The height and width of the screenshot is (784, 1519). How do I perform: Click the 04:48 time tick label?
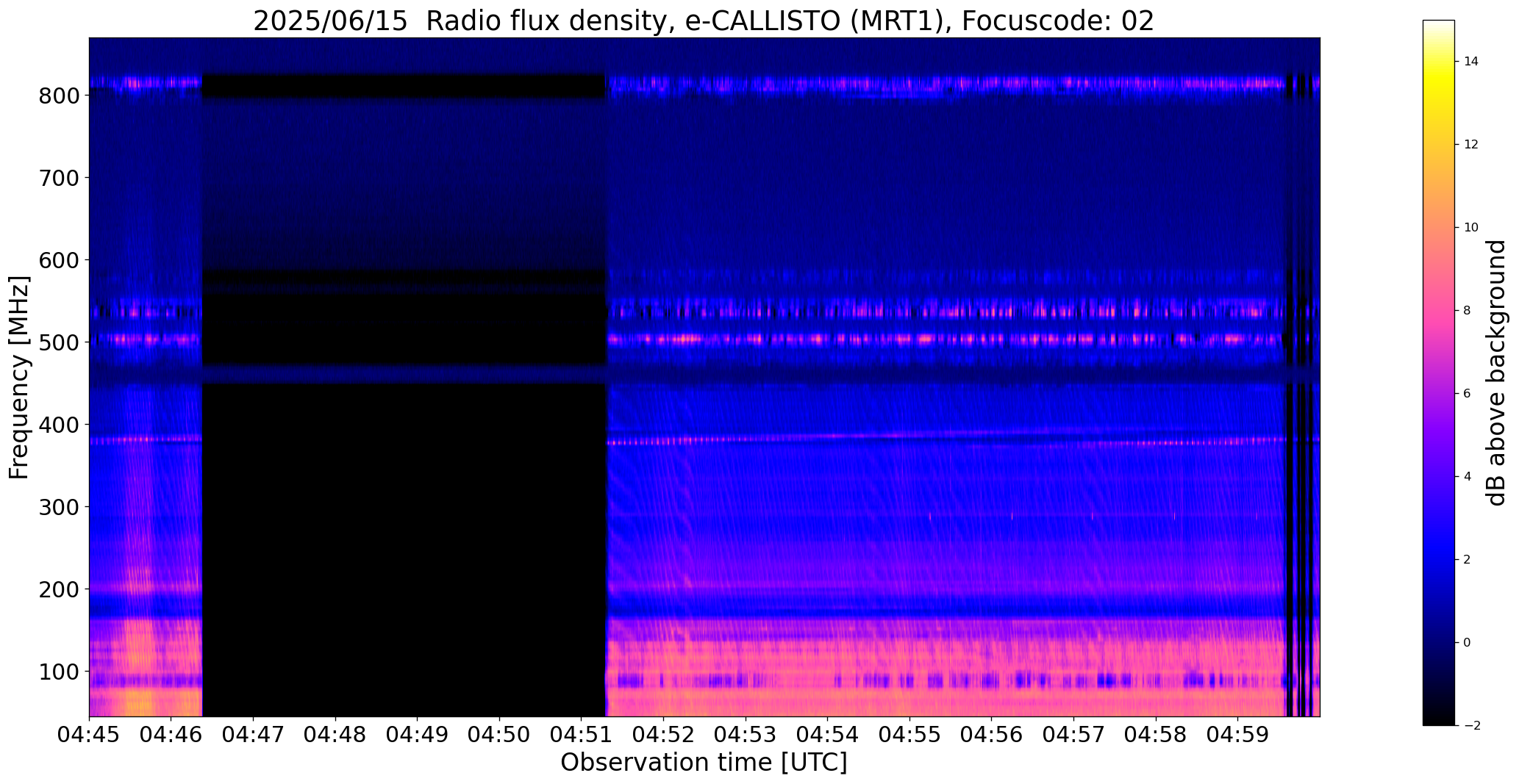tap(335, 734)
